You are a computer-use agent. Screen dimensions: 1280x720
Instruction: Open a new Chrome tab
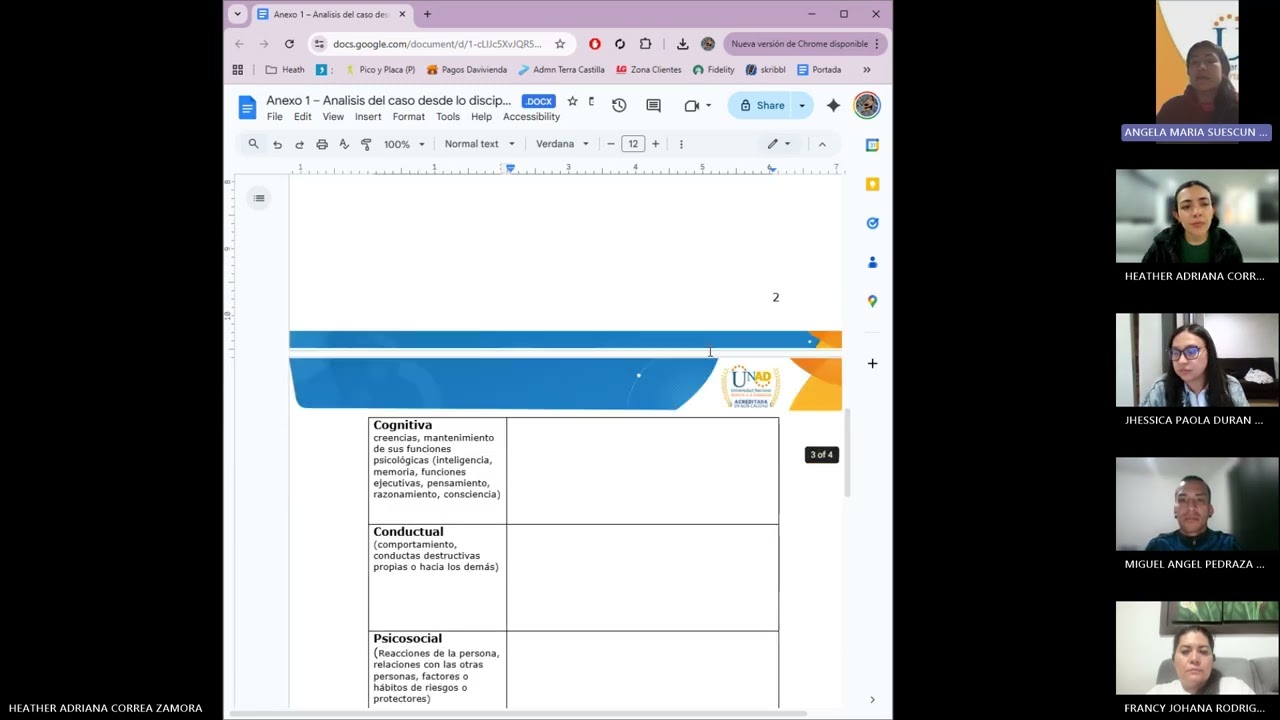tap(427, 14)
